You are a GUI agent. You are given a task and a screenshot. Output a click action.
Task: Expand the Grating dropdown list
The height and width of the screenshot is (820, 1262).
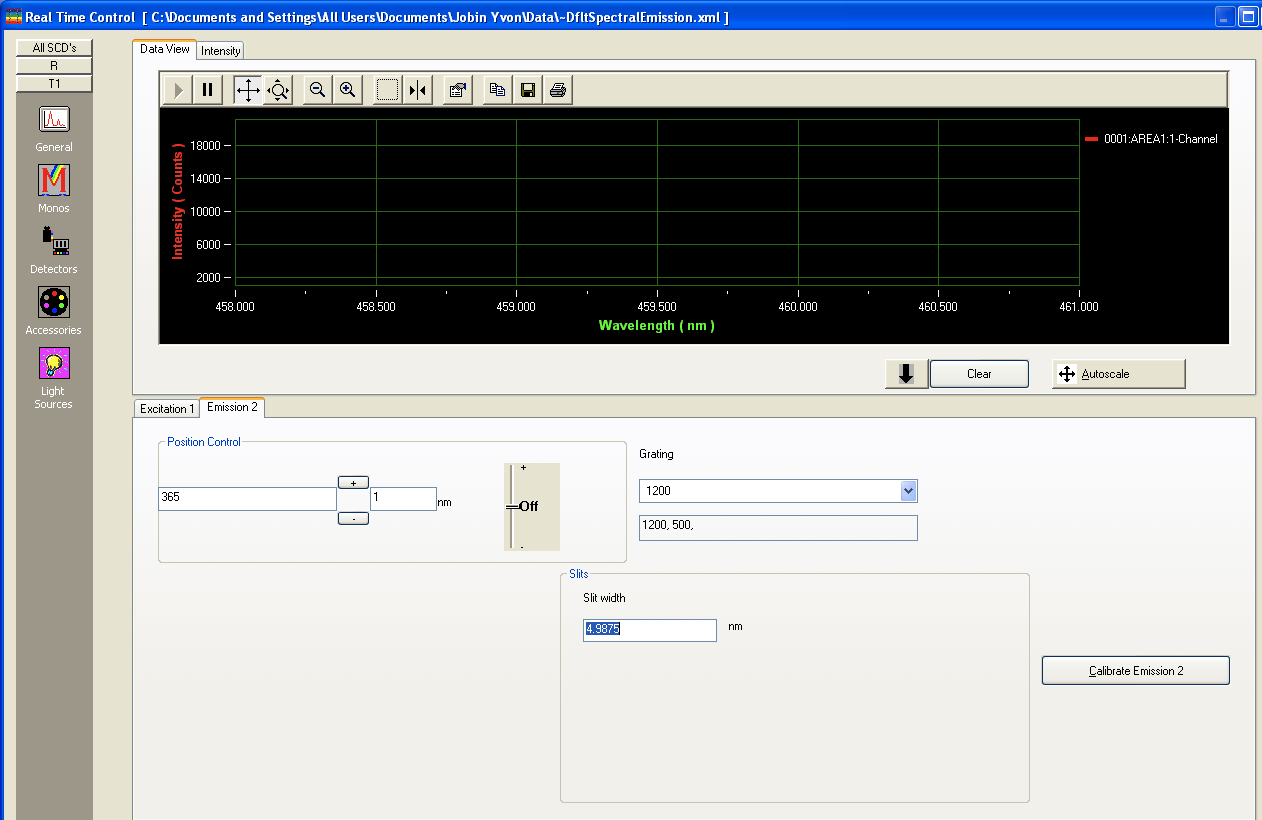pyautogui.click(x=908, y=491)
